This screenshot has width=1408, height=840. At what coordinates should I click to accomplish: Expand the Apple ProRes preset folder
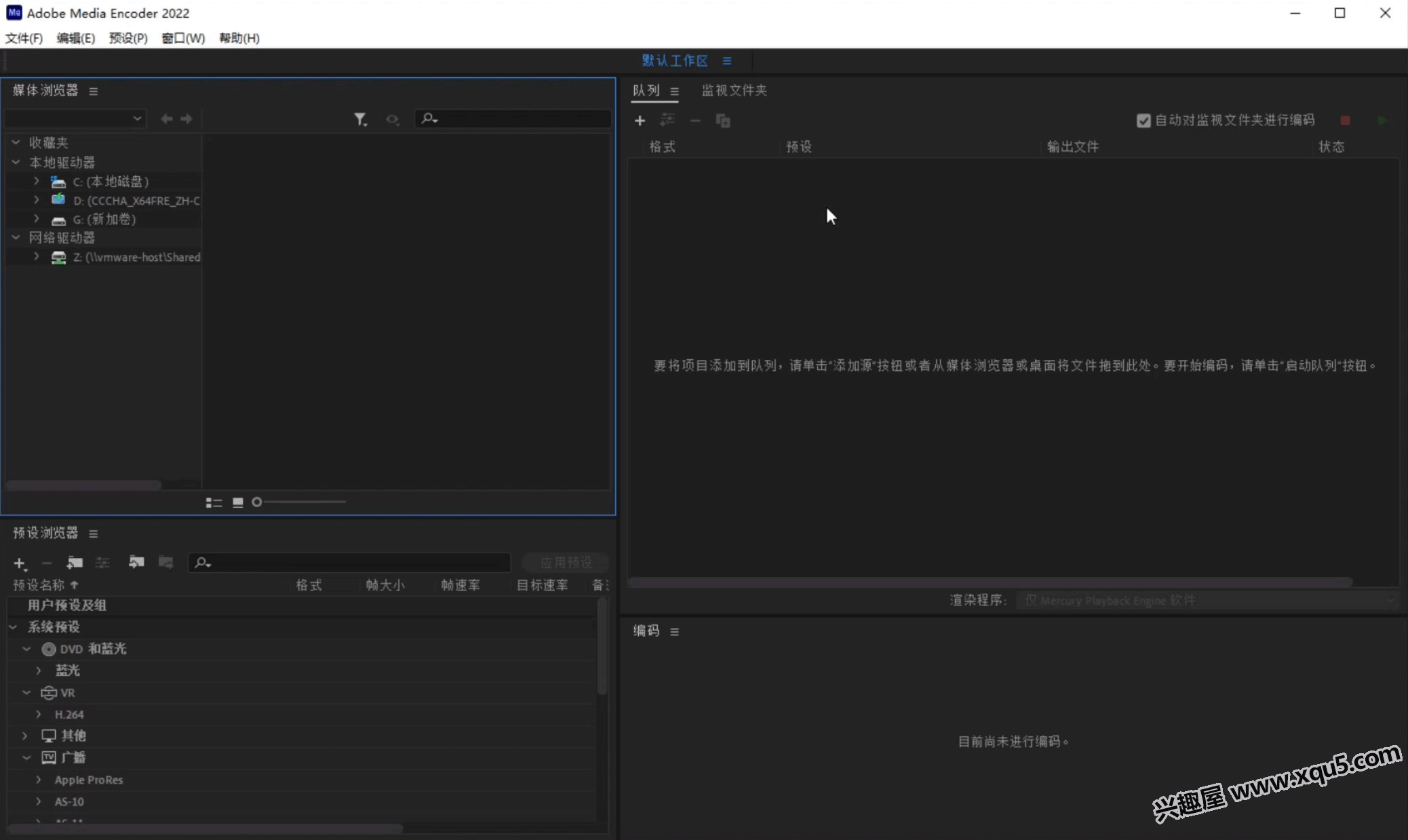coord(39,780)
